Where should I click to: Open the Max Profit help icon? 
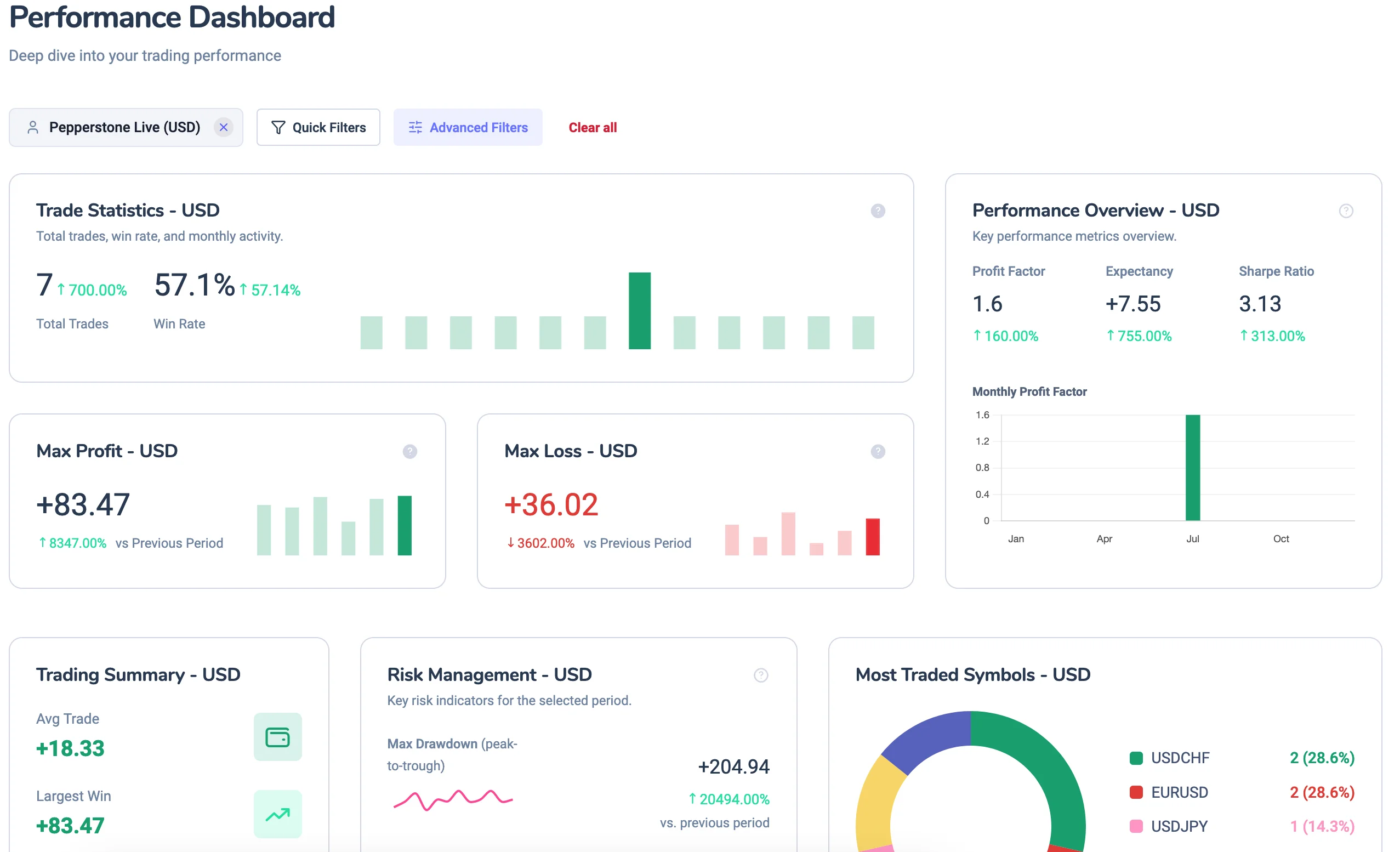pos(411,452)
